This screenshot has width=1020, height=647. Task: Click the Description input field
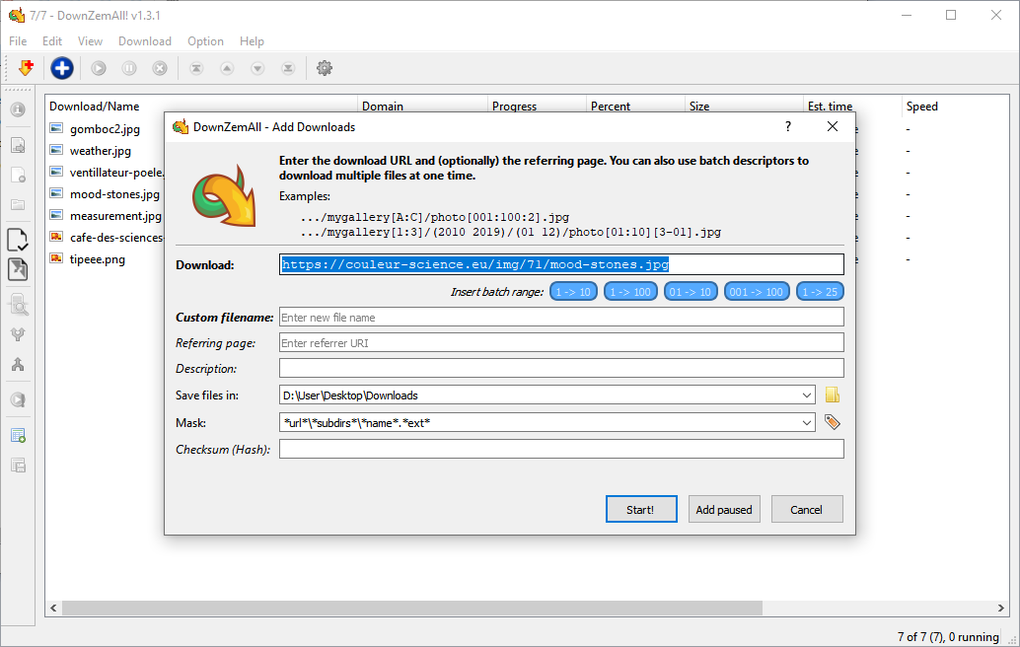click(x=561, y=368)
